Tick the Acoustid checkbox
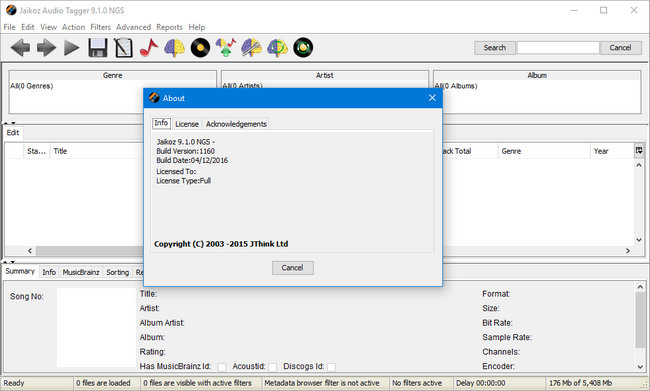 (273, 367)
